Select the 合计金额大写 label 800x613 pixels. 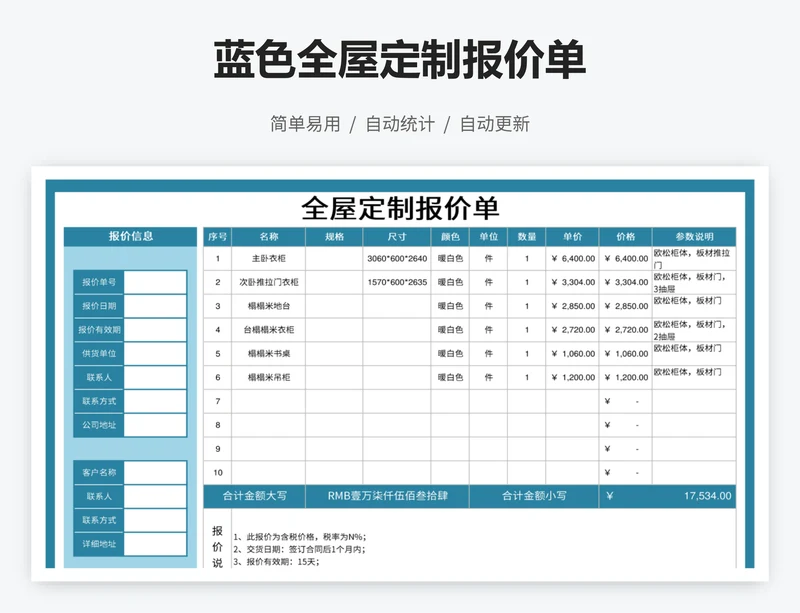255,496
